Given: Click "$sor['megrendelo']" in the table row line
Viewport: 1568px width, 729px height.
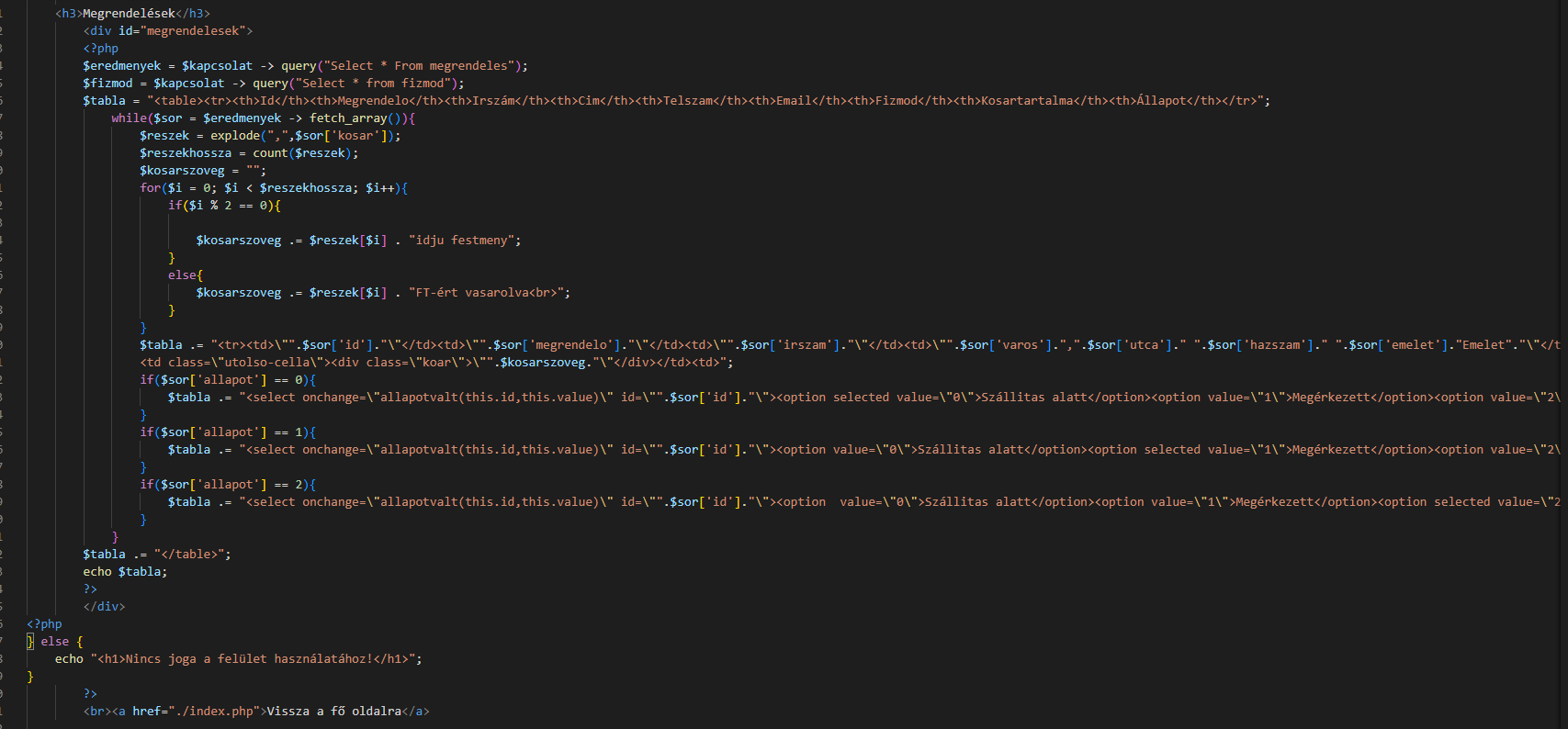Looking at the screenshot, I should coord(557,345).
